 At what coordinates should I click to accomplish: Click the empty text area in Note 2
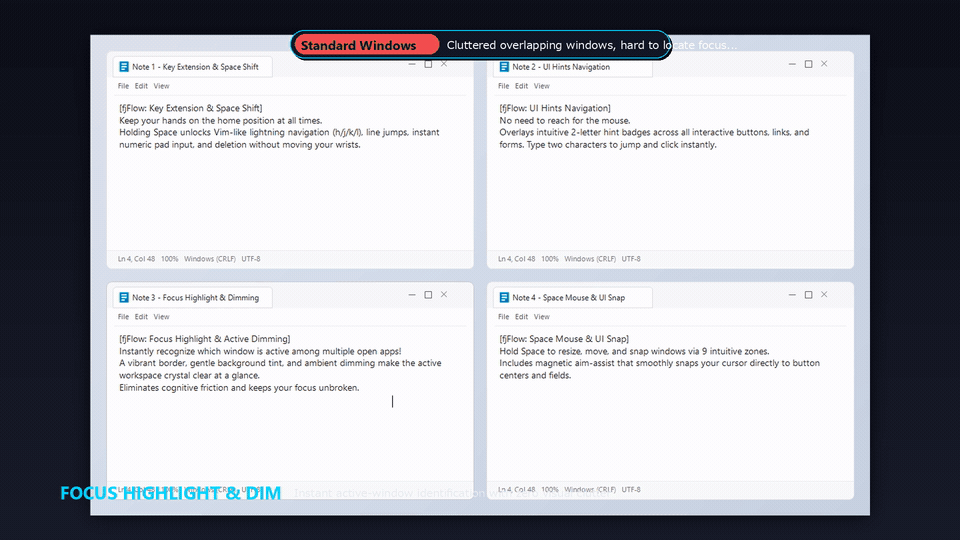coord(670,199)
